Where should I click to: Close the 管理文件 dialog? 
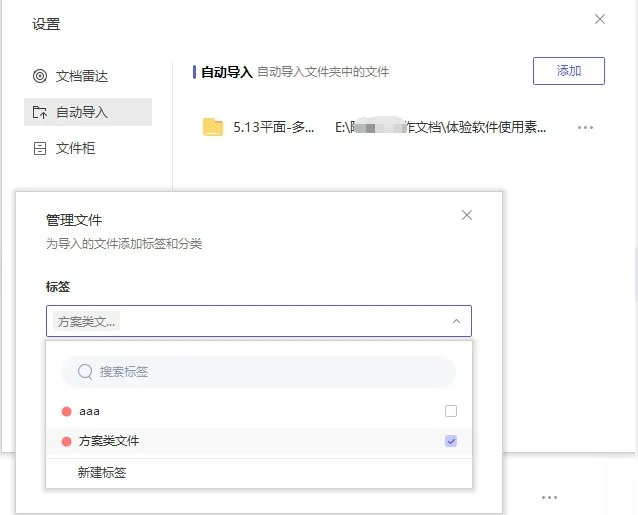(467, 215)
